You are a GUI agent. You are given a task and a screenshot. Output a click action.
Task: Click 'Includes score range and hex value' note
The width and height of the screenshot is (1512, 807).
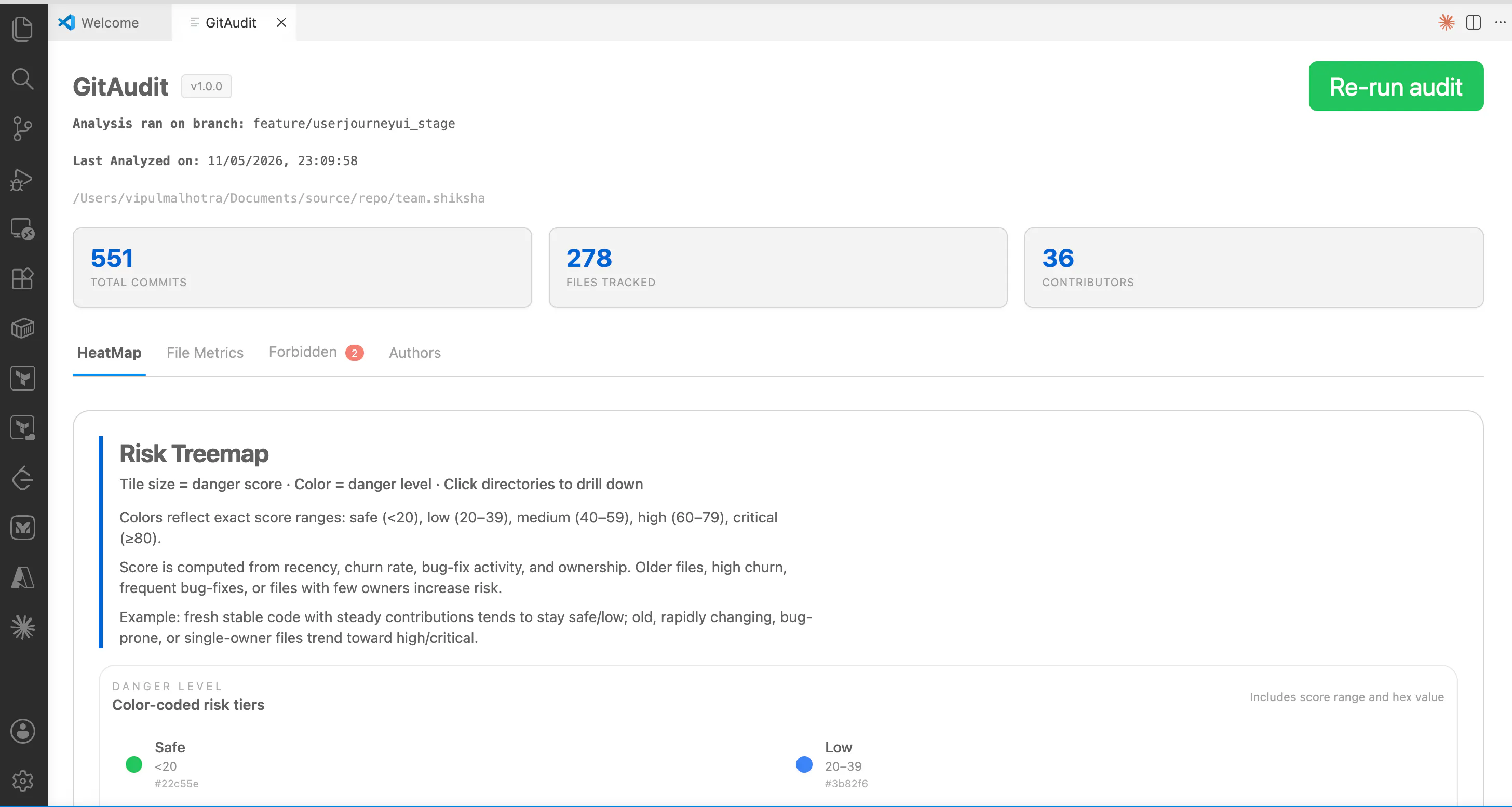tap(1346, 697)
